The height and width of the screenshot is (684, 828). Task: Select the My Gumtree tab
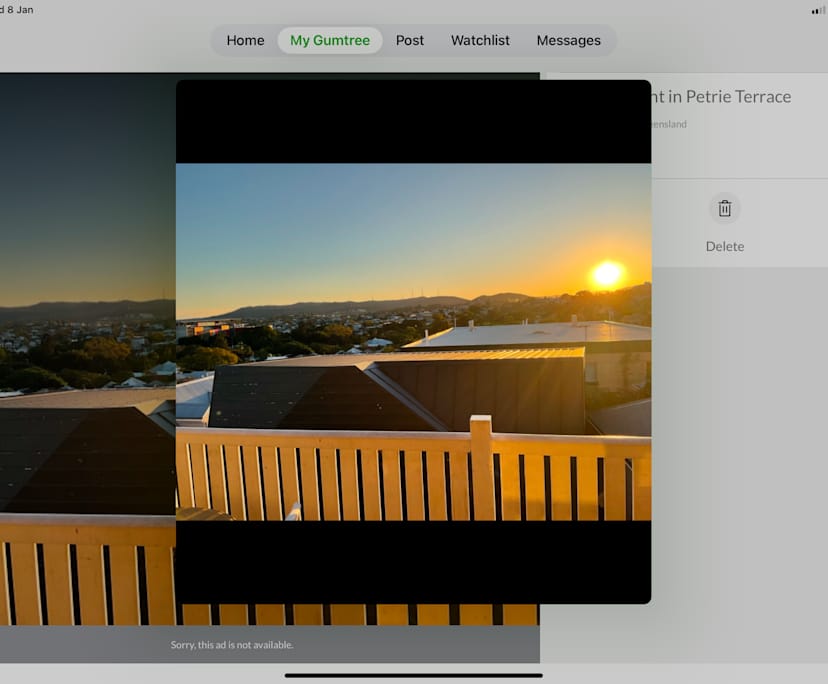330,40
